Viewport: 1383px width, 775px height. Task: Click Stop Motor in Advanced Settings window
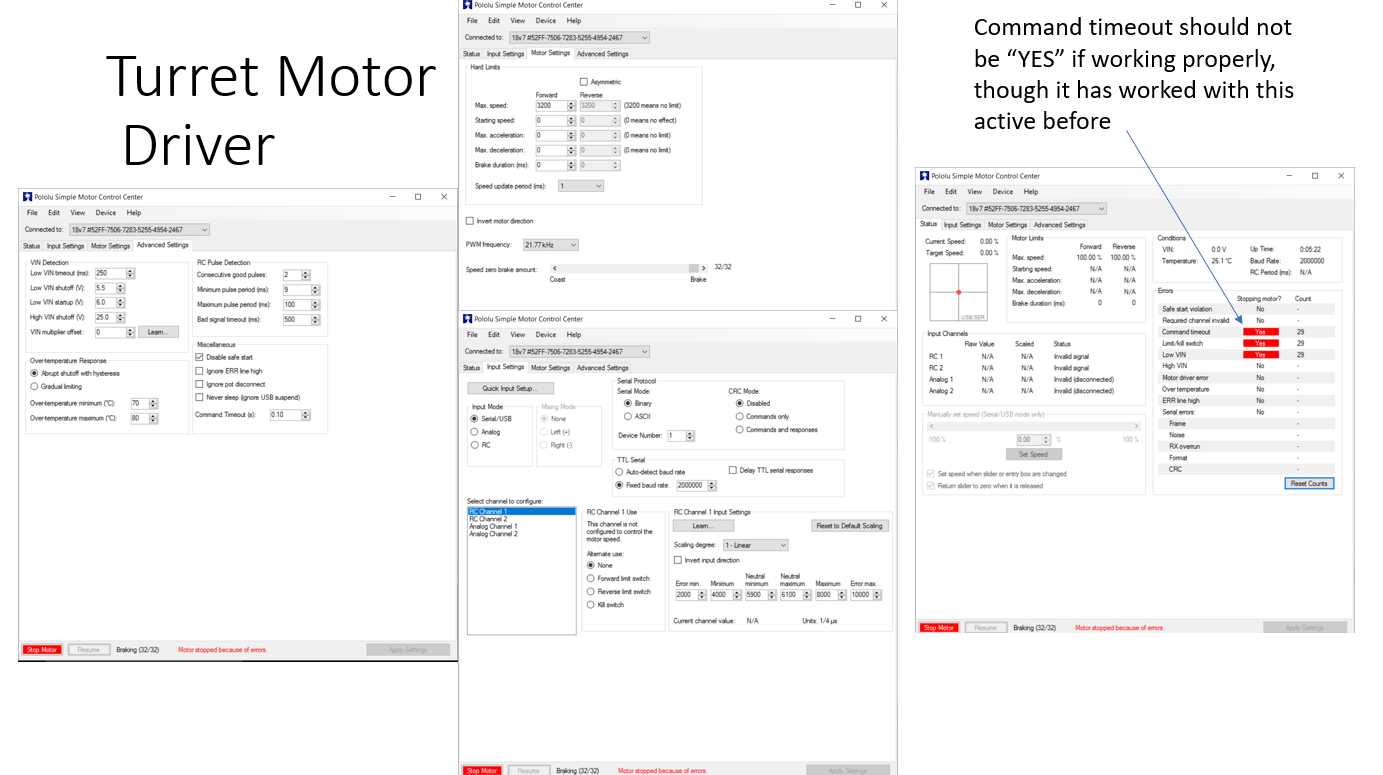(42, 650)
